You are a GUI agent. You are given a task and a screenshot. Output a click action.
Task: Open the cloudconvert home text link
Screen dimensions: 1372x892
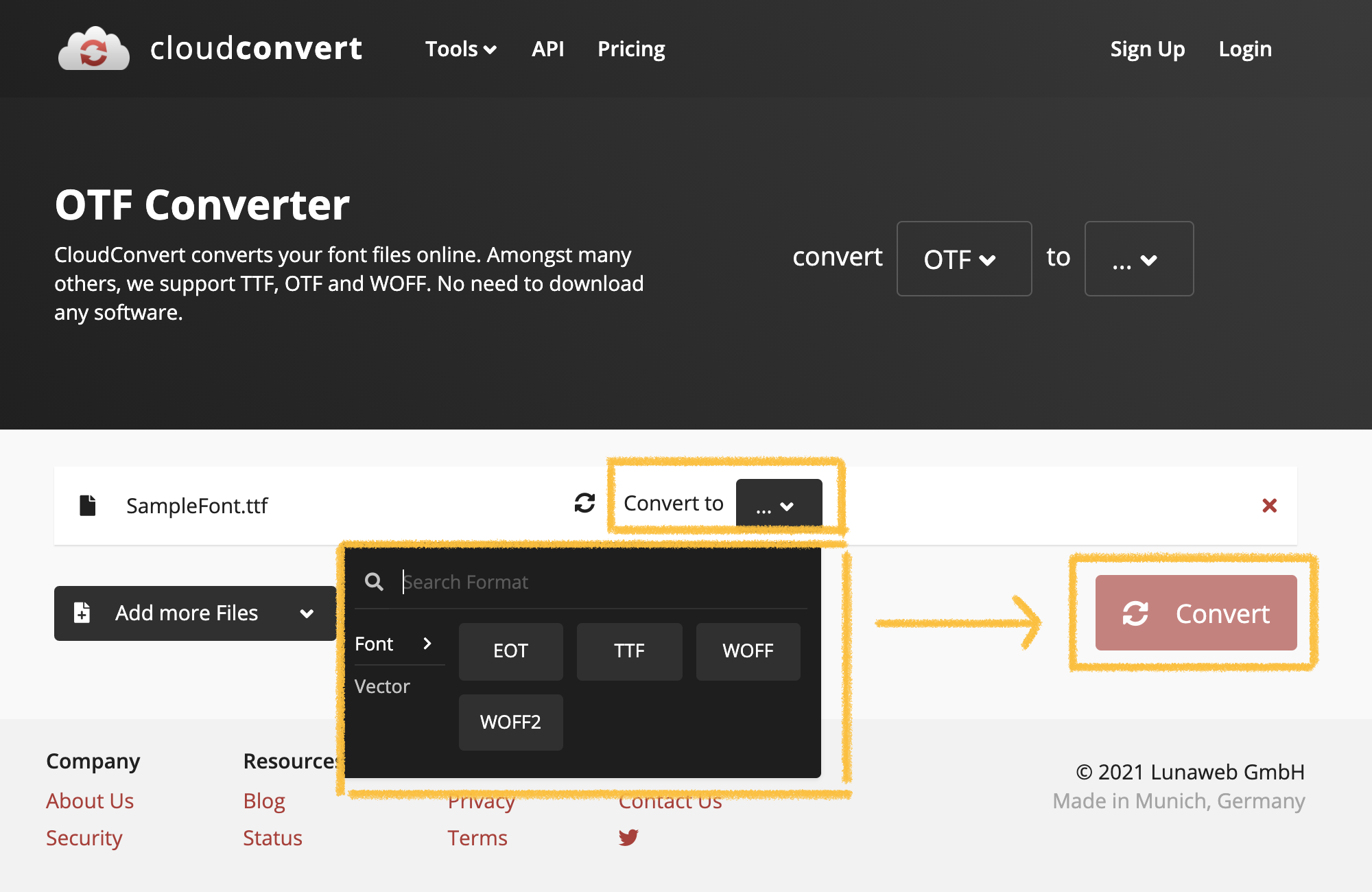tap(256, 49)
